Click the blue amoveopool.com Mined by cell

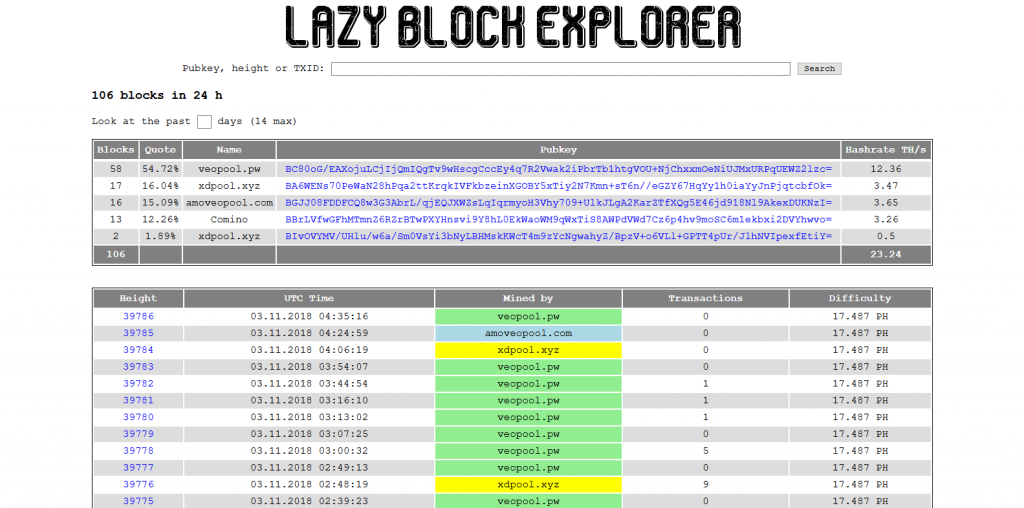[528, 333]
